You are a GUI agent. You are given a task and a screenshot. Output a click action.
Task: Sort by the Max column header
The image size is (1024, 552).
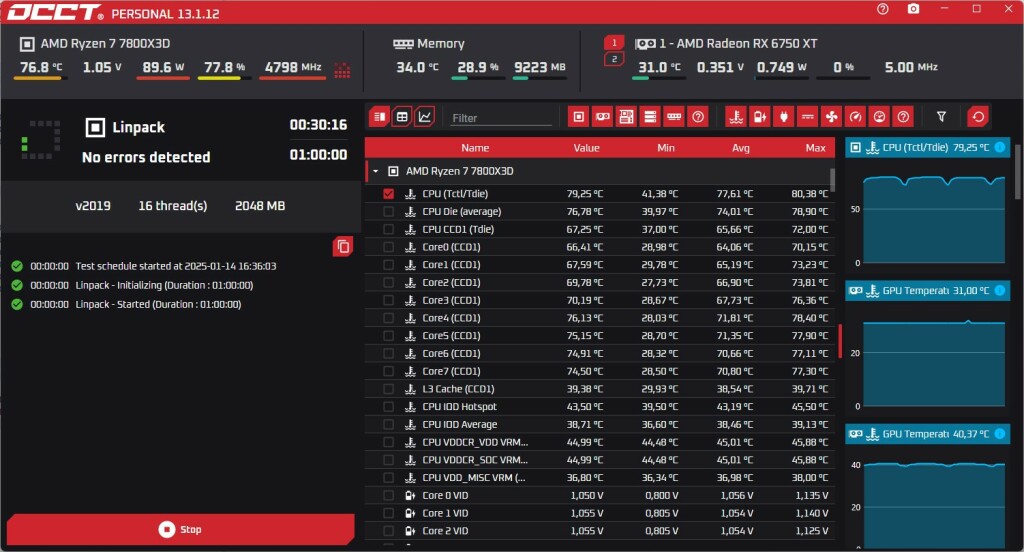815,148
